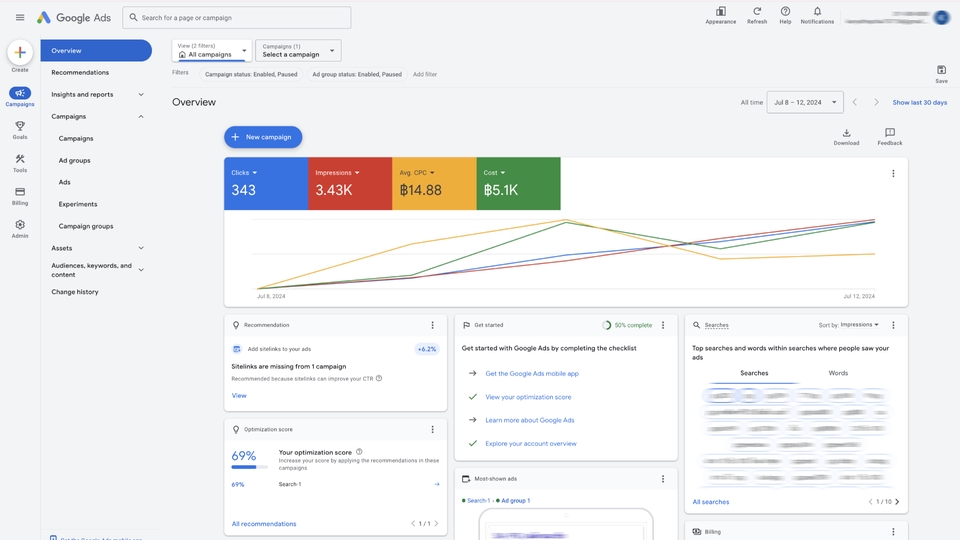This screenshot has height=540, width=960.
Task: Switch to the Words tab
Action: (838, 373)
